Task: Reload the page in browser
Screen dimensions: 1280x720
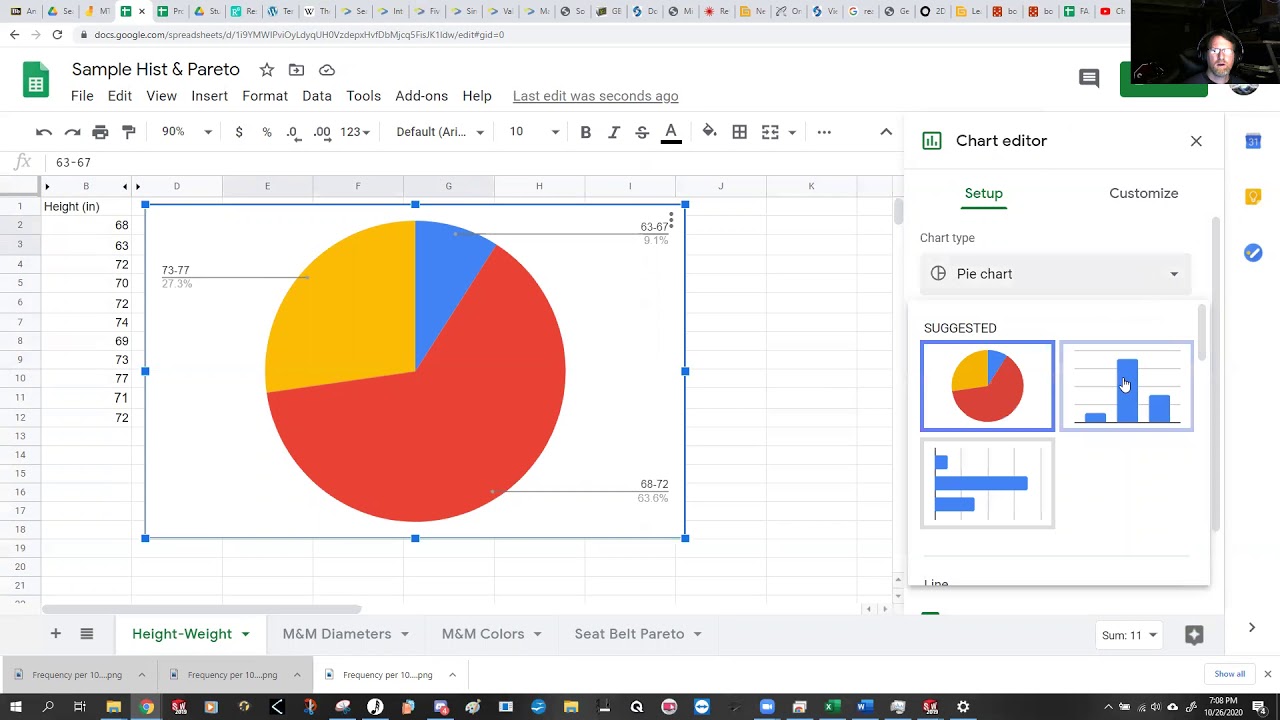Action: [57, 34]
